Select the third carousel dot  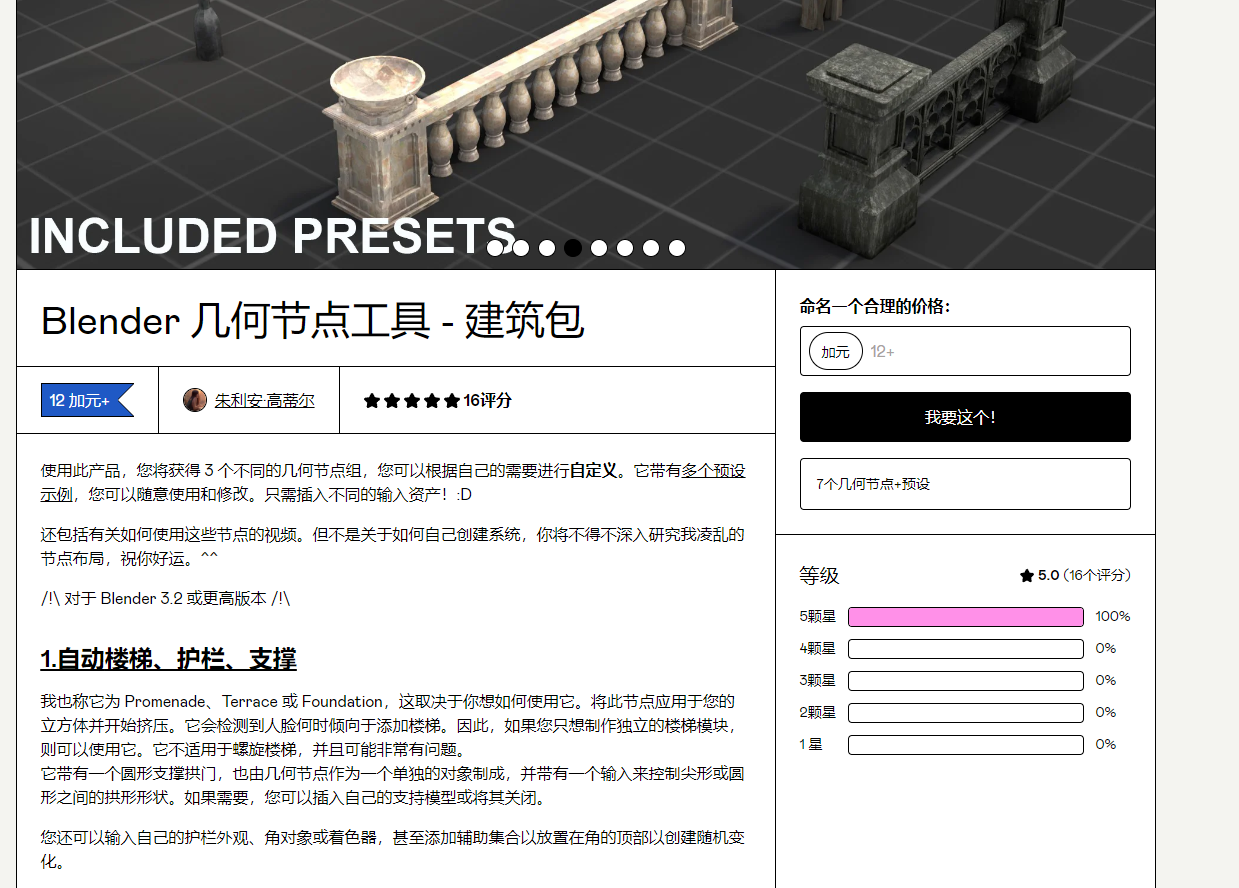point(547,248)
